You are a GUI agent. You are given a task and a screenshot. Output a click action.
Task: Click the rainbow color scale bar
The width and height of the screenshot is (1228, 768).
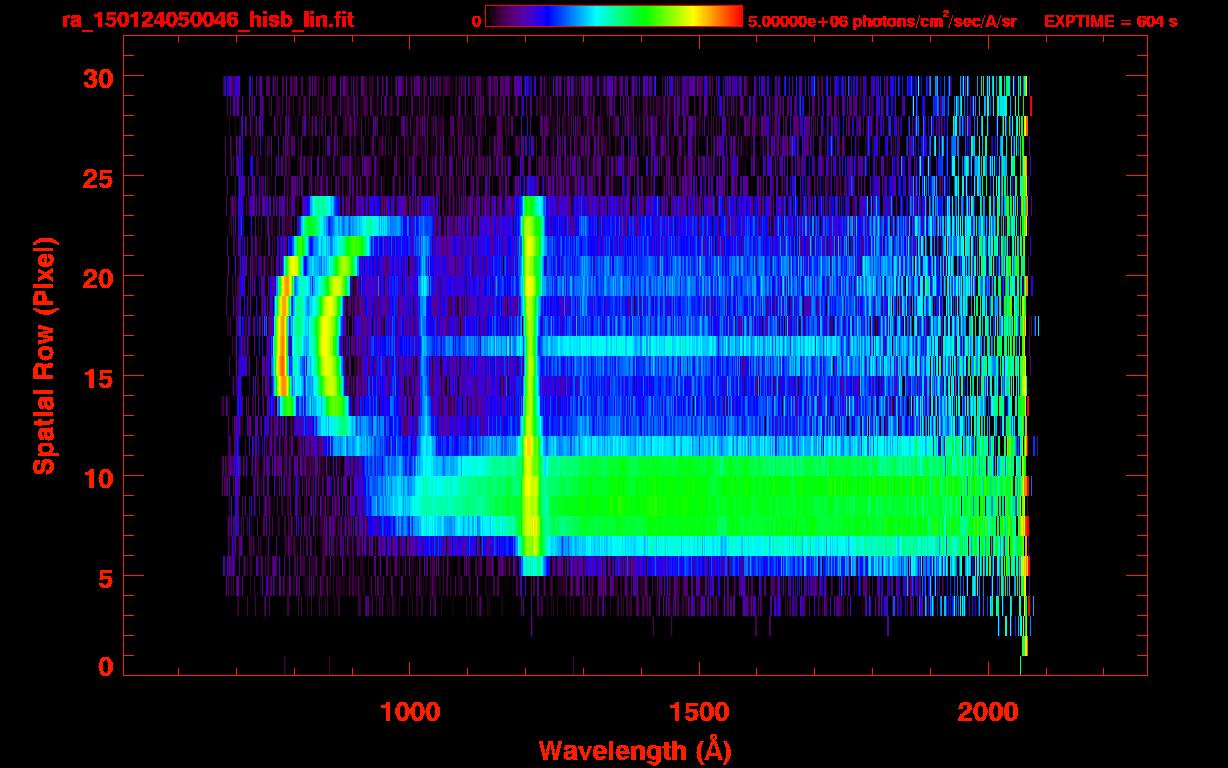[x=614, y=16]
